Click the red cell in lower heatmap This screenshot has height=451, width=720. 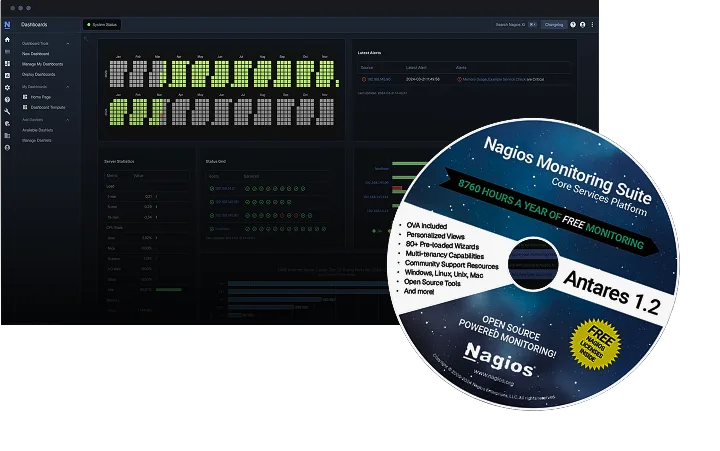point(162,115)
